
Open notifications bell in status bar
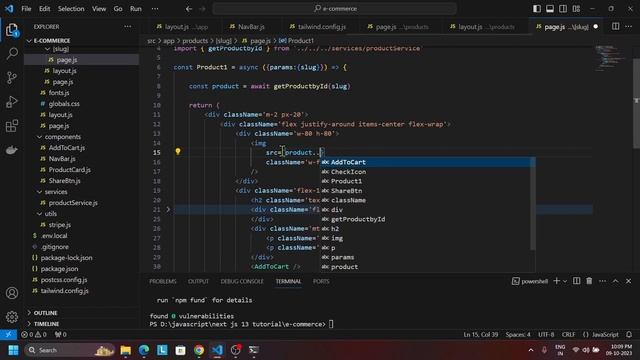629,334
